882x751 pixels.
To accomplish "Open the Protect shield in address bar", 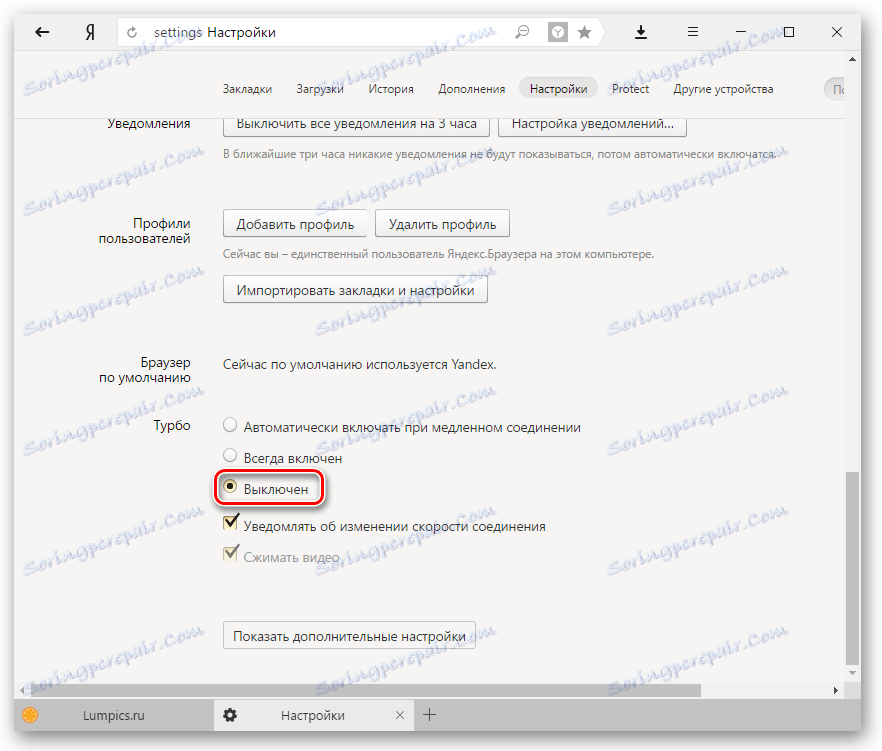I will click(x=557, y=31).
